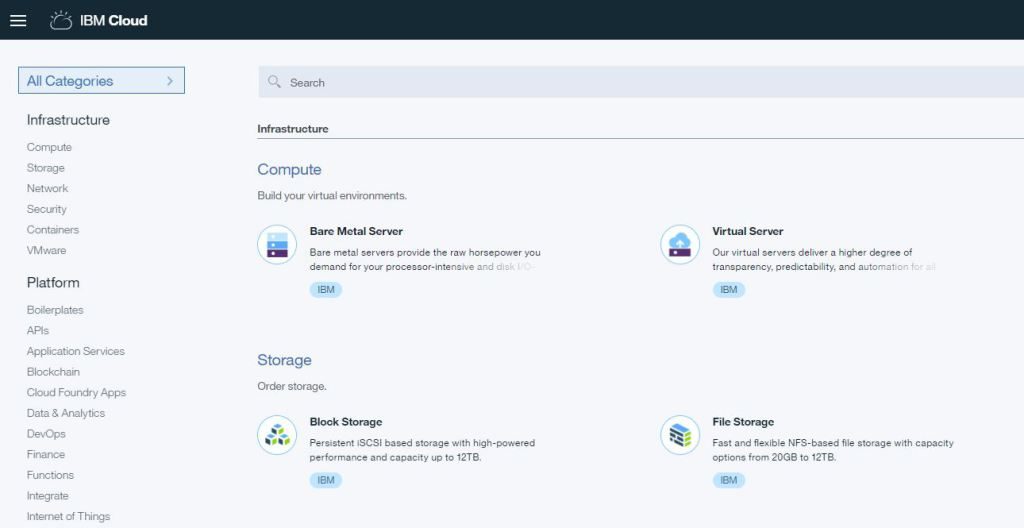Open the Data & Analytics category

[66, 413]
